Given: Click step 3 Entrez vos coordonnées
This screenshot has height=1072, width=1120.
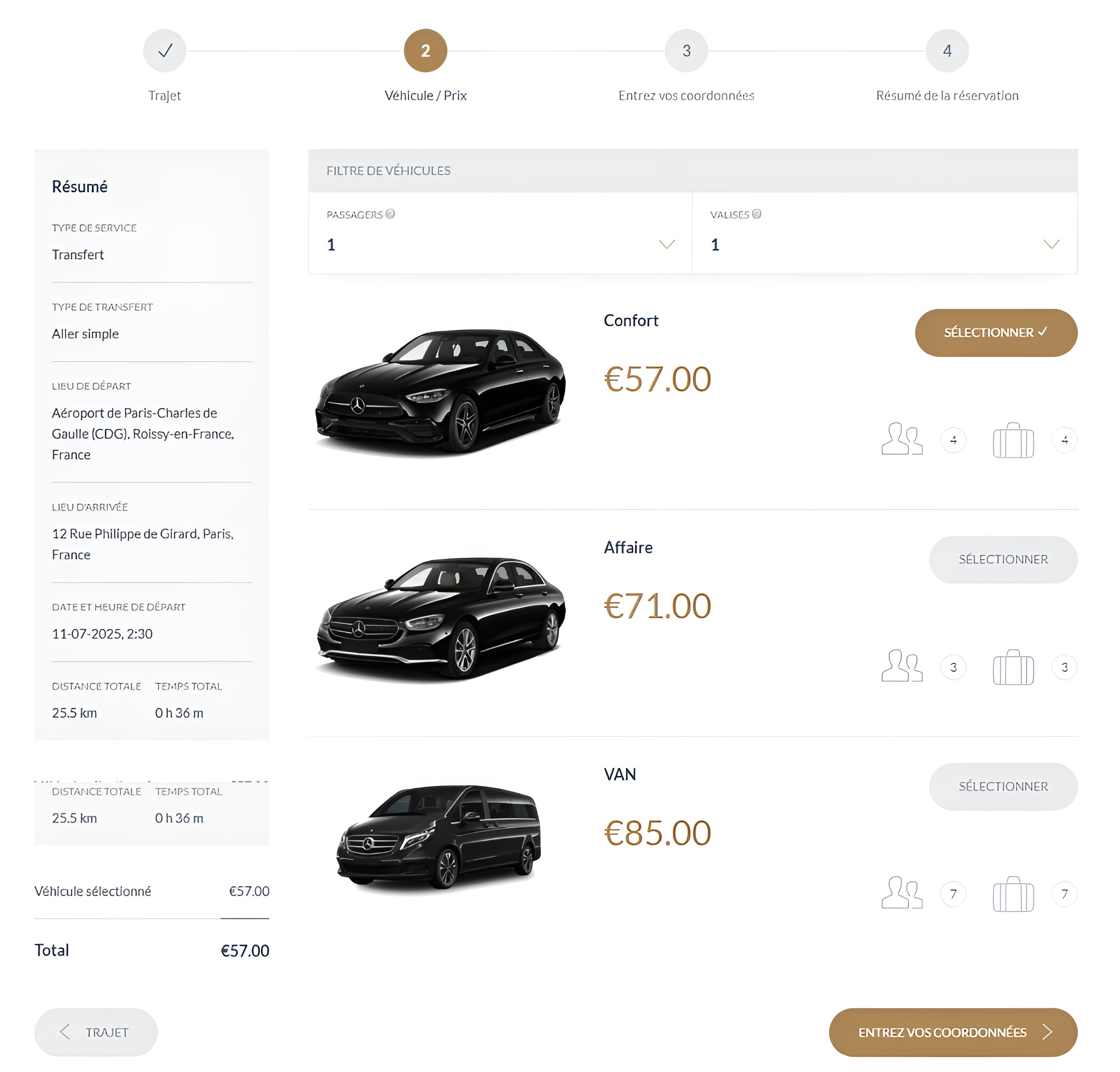Looking at the screenshot, I should [x=686, y=50].
